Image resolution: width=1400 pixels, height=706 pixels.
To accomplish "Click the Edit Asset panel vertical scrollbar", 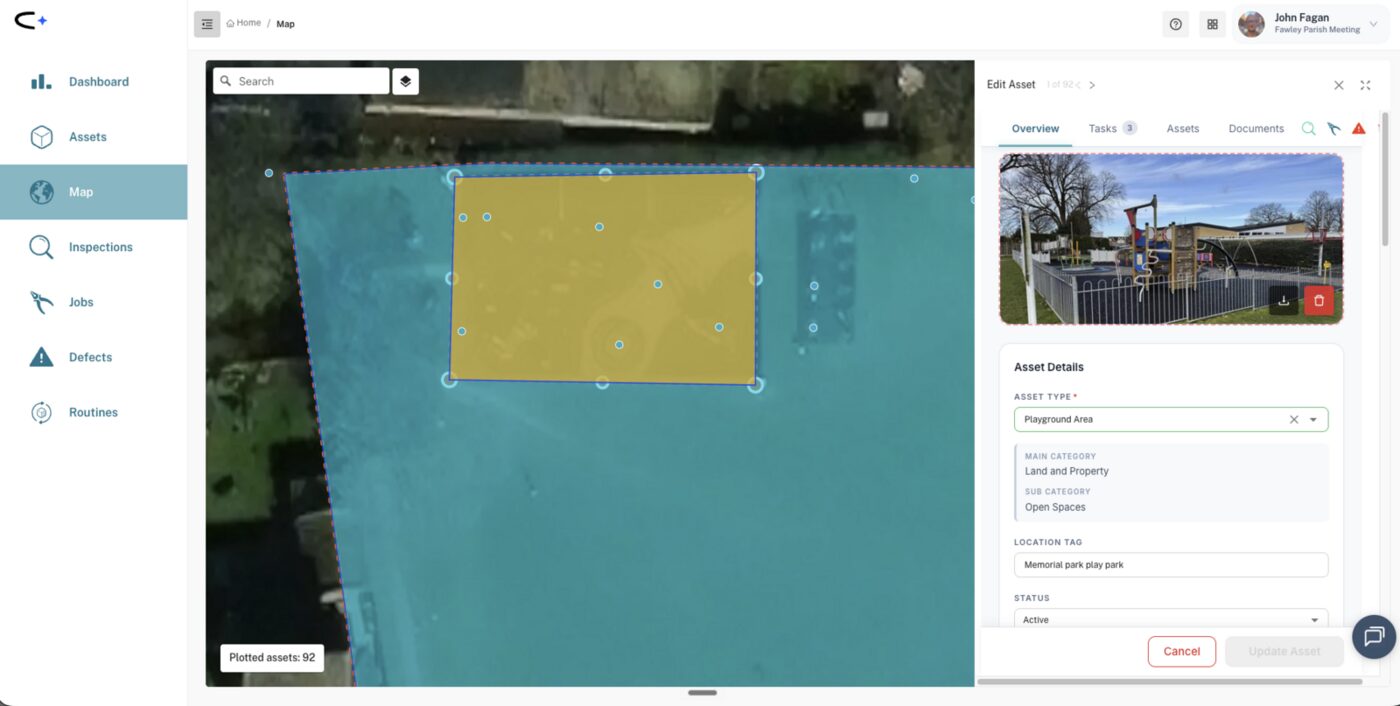I will 1385,181.
